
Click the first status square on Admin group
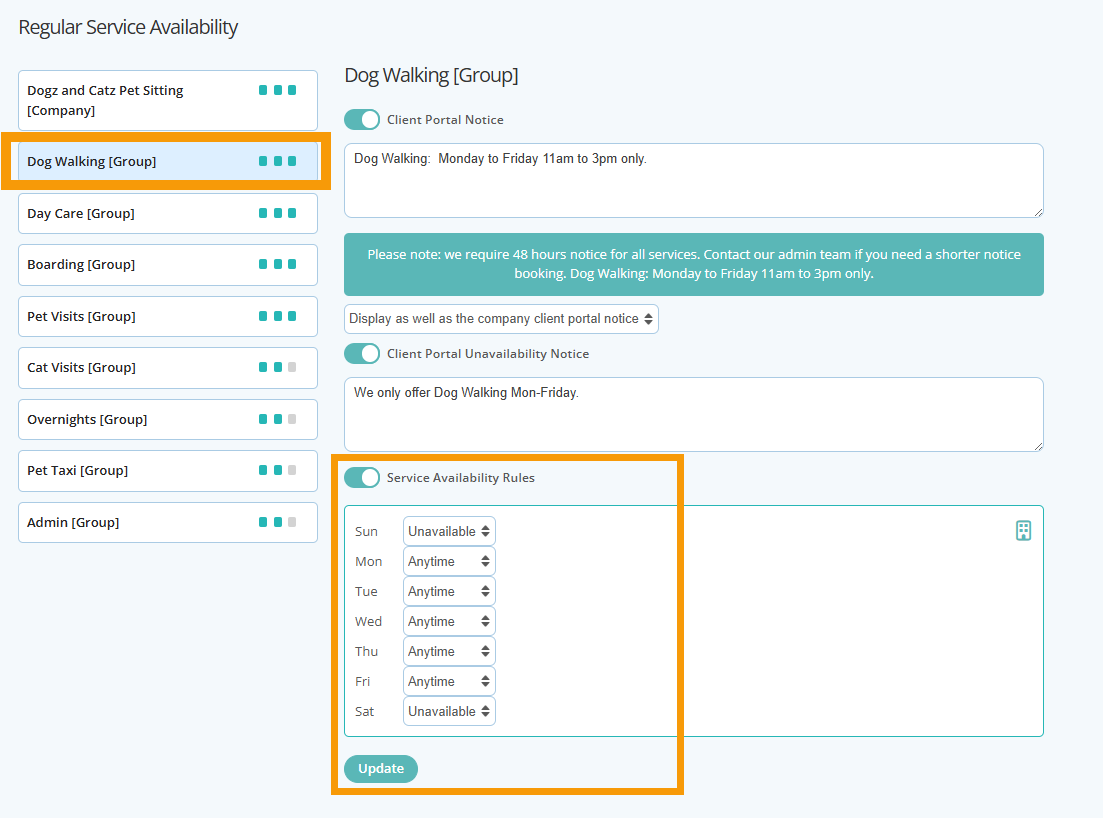(262, 521)
